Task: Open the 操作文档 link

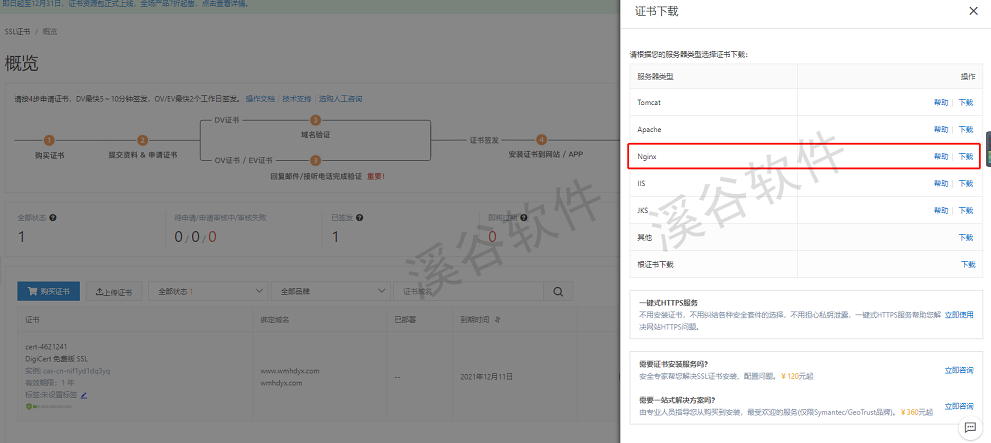Action: (x=260, y=99)
